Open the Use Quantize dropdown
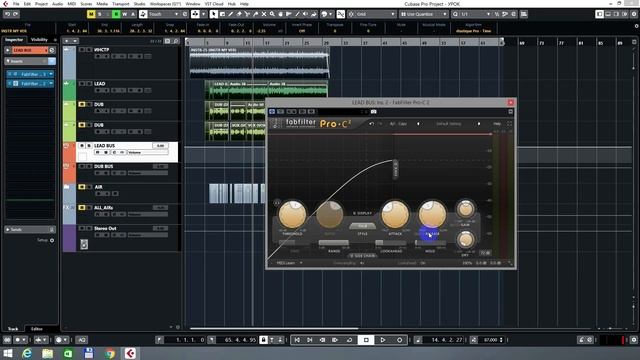640x360 pixels. pyautogui.click(x=423, y=14)
